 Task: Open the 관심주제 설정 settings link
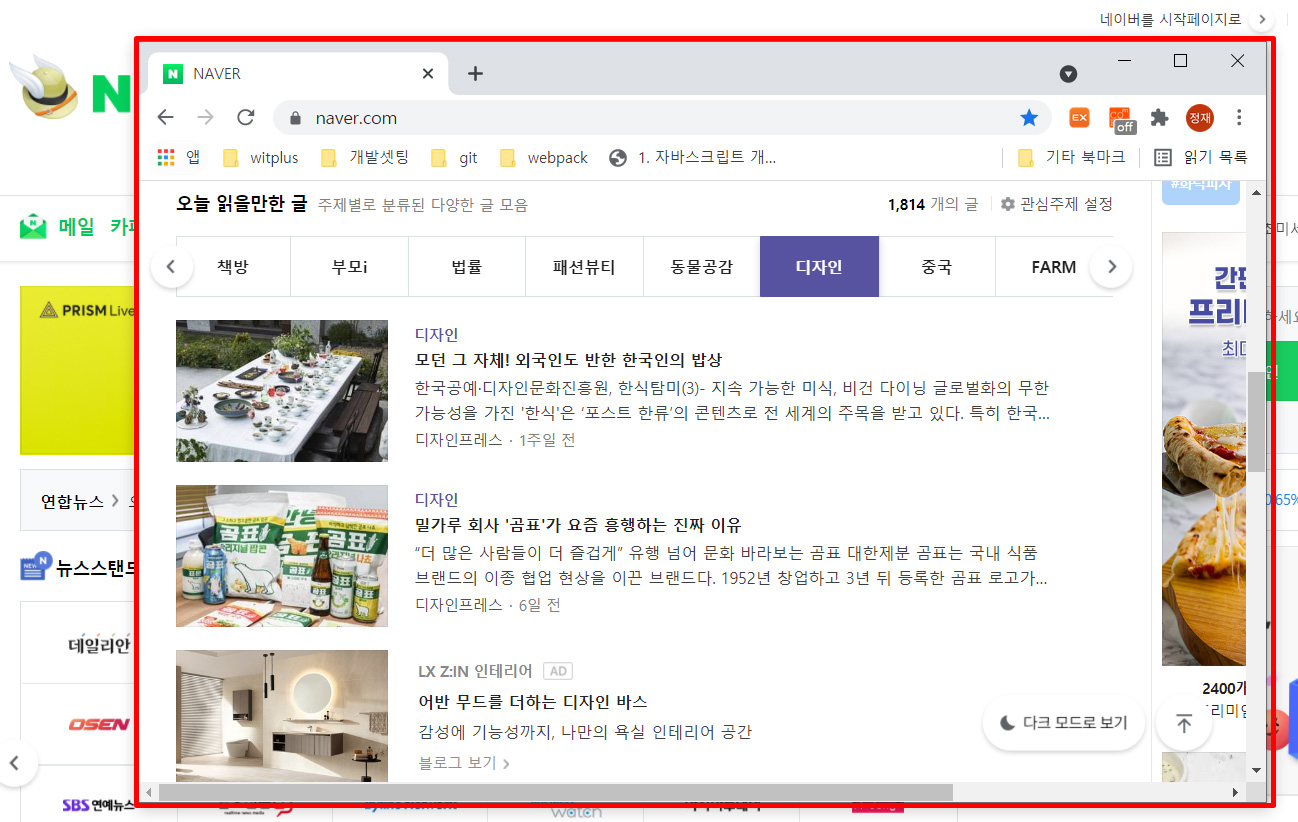(x=1056, y=204)
